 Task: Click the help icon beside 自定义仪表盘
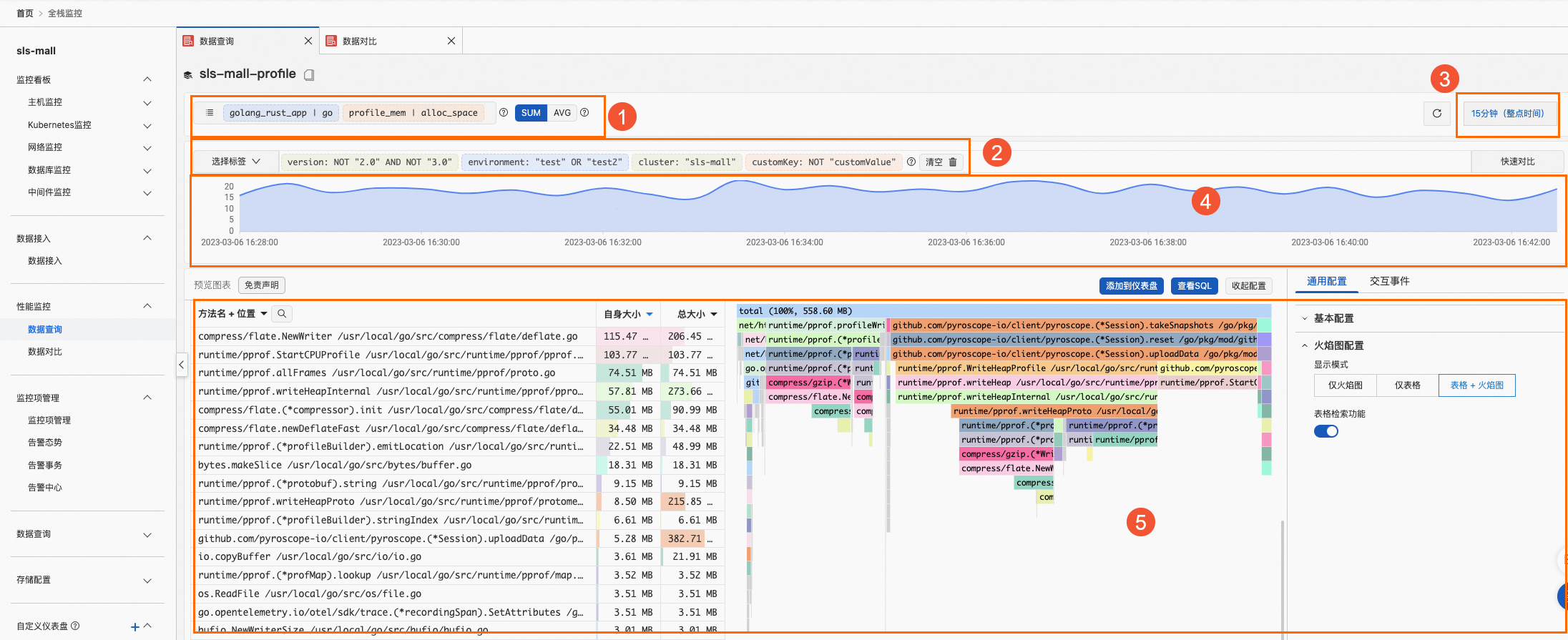[76, 626]
